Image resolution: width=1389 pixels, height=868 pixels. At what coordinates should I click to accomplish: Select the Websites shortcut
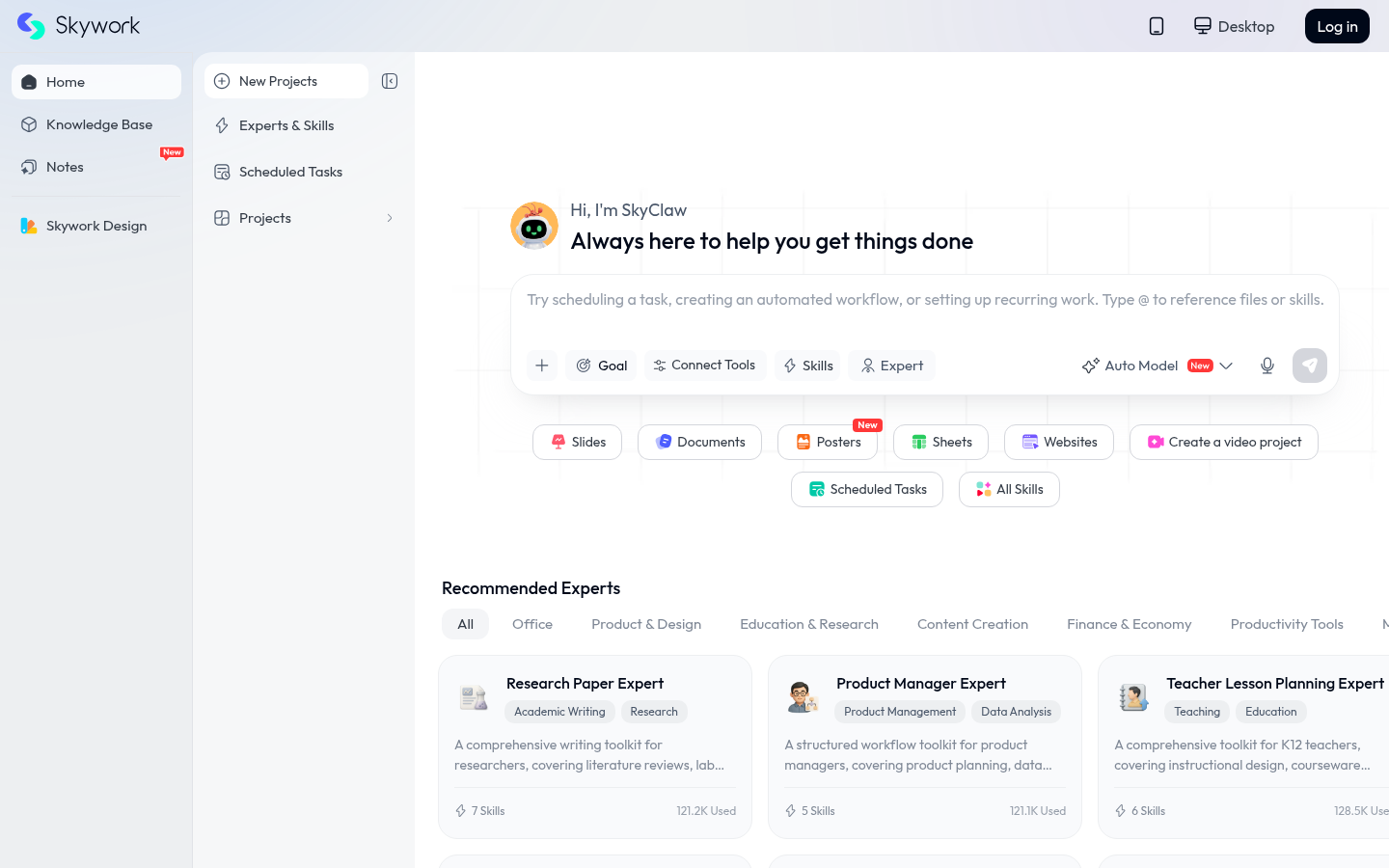coord(1059,442)
